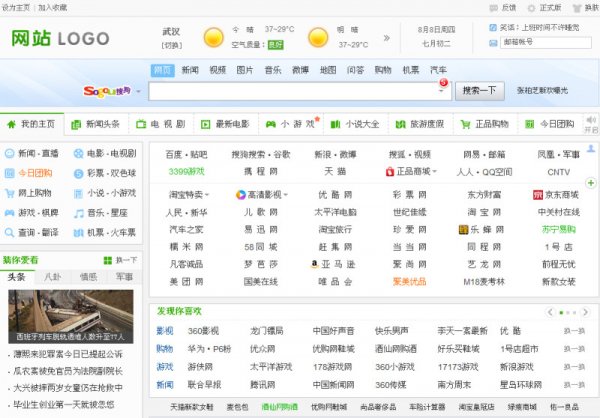Click the green plus add-site icon

pyautogui.click(x=591, y=183)
